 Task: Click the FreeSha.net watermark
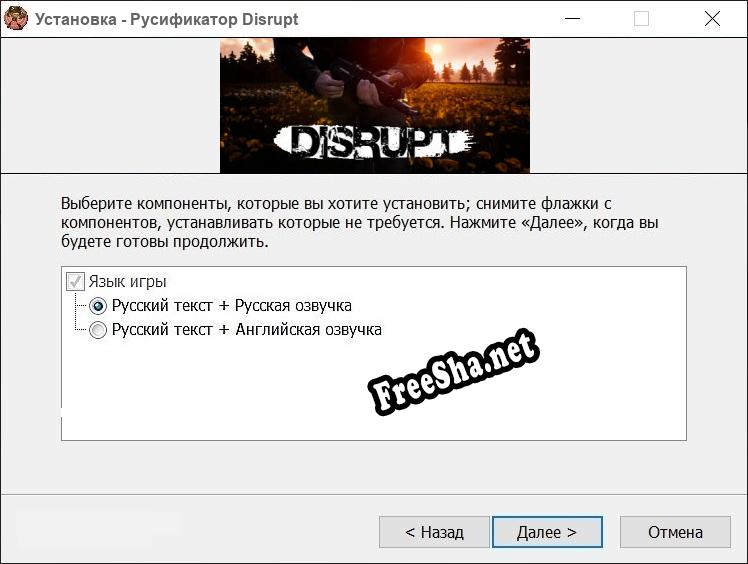[454, 372]
